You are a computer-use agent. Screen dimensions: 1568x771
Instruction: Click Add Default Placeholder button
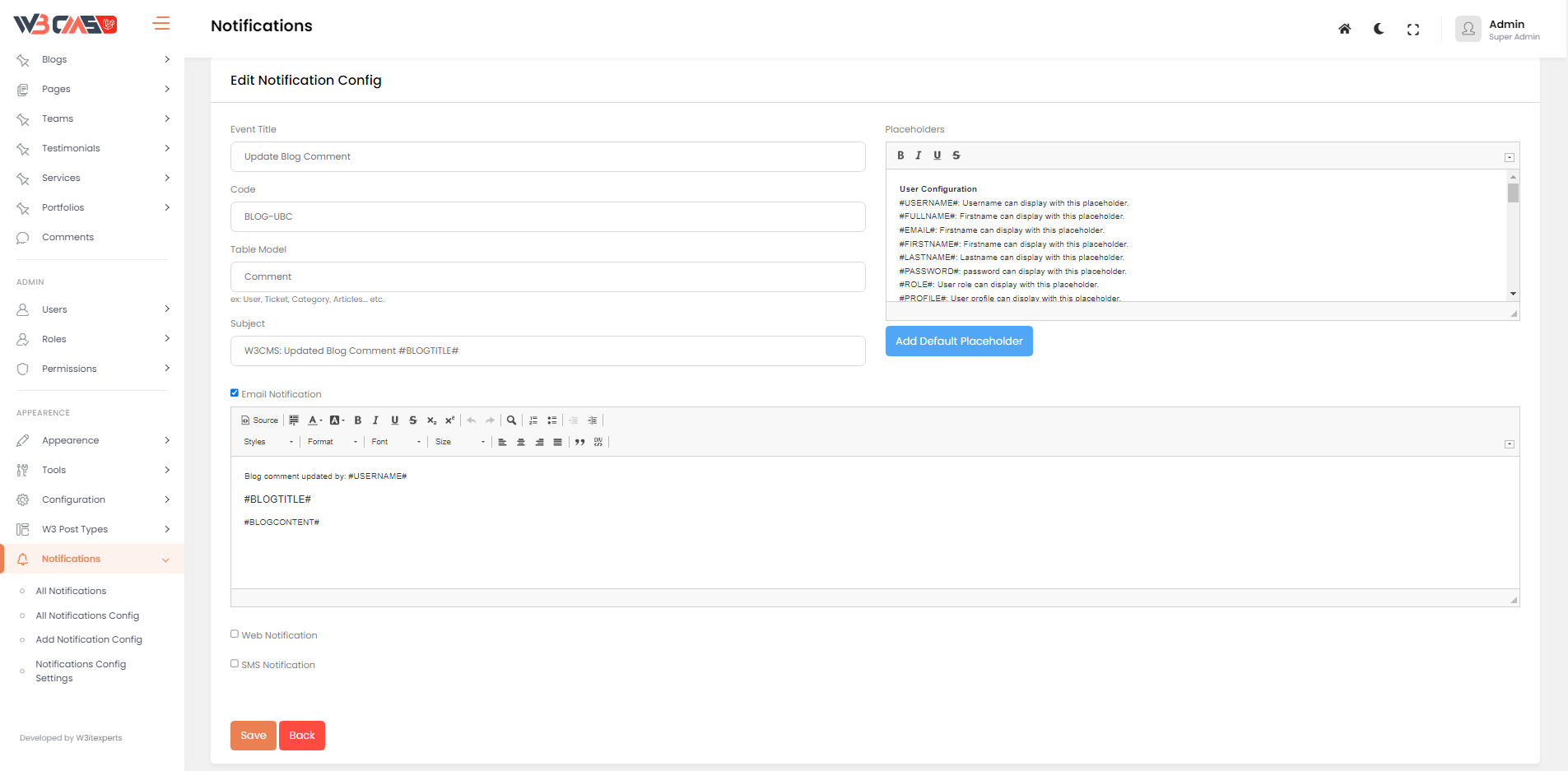(959, 341)
